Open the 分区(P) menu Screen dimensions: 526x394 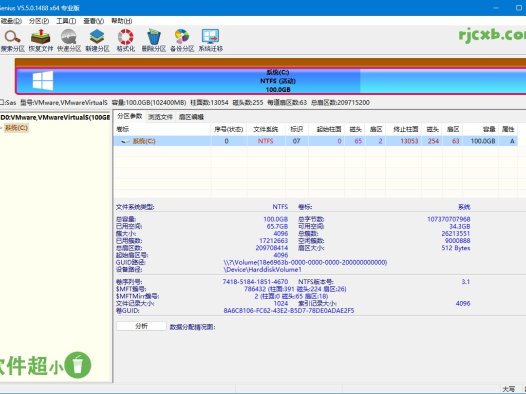(x=39, y=21)
